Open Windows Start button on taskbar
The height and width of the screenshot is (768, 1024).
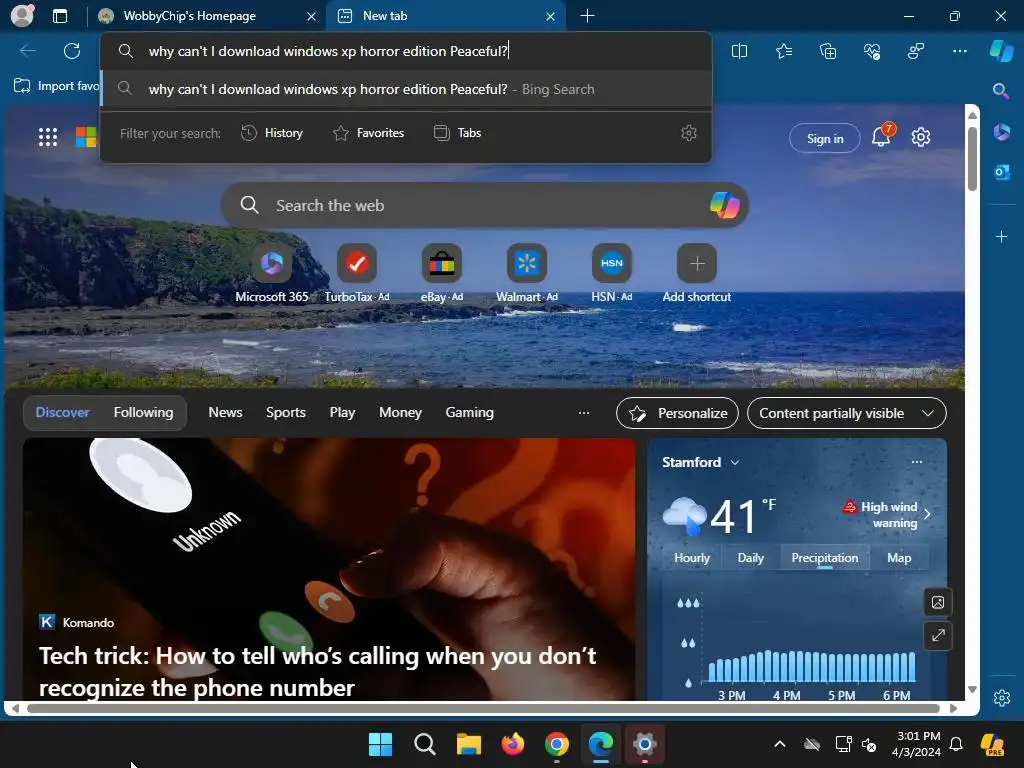click(380, 744)
